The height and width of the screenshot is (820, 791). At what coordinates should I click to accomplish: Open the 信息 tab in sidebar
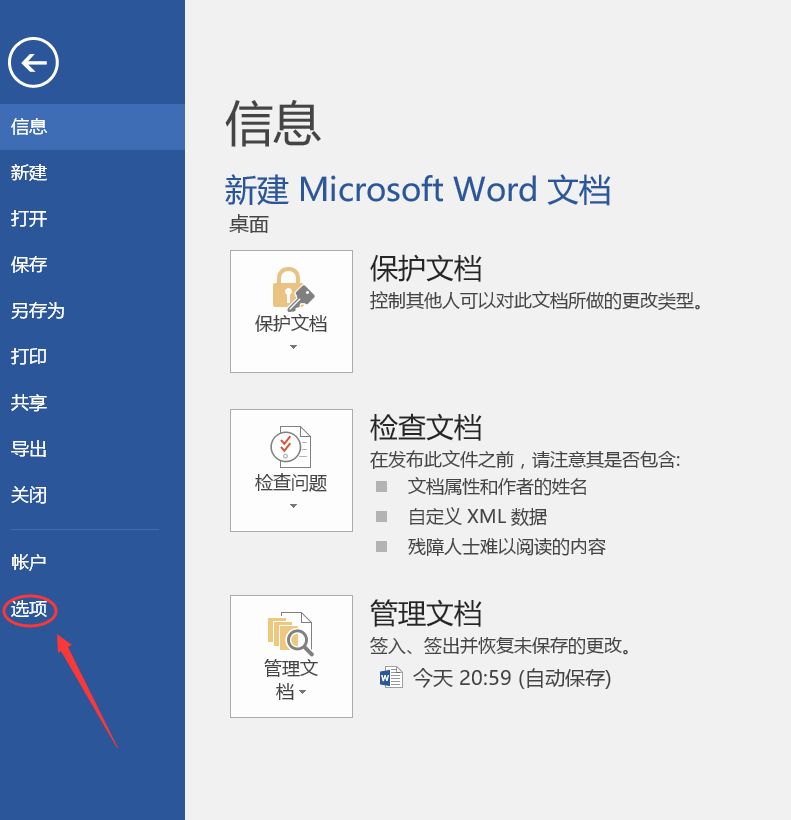[92, 127]
